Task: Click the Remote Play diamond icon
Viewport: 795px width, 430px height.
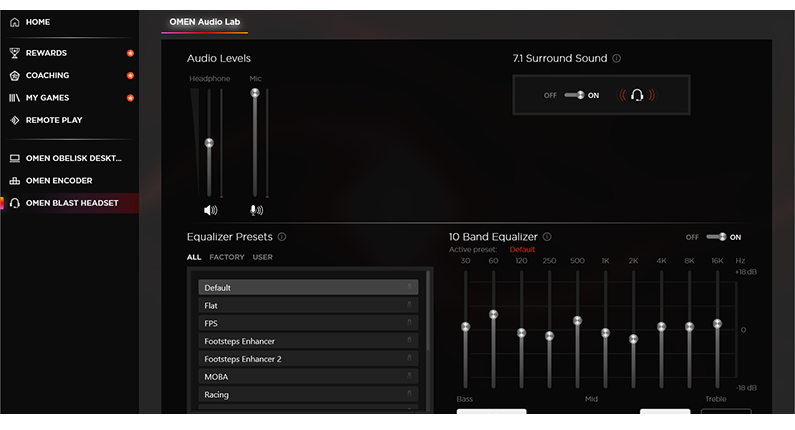Action: pyautogui.click(x=15, y=120)
